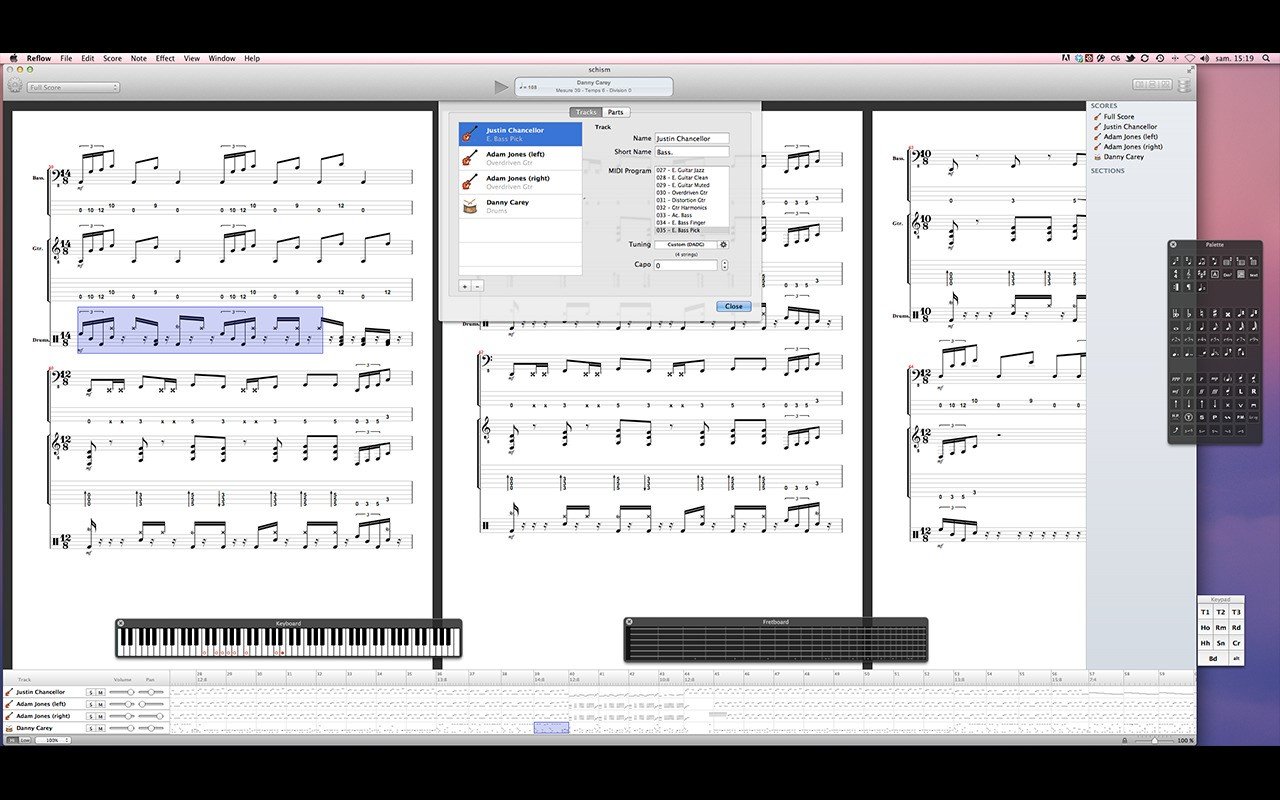This screenshot has height=800, width=1280.
Task: Select Hh on the drum Keypad
Action: (x=1205, y=643)
